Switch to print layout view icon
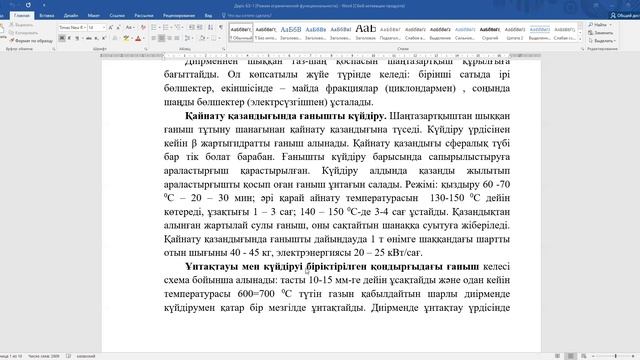Screen dimensions: 640x360 point(571,356)
